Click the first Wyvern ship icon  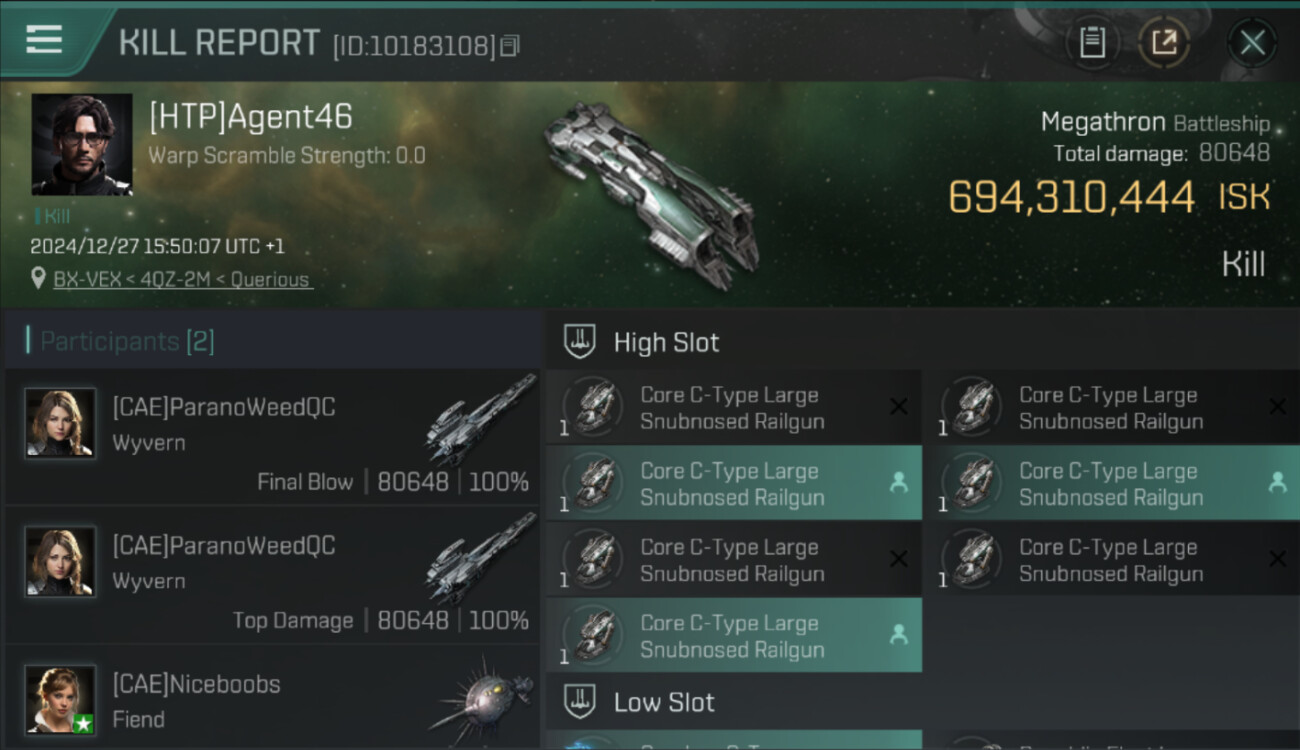click(482, 419)
